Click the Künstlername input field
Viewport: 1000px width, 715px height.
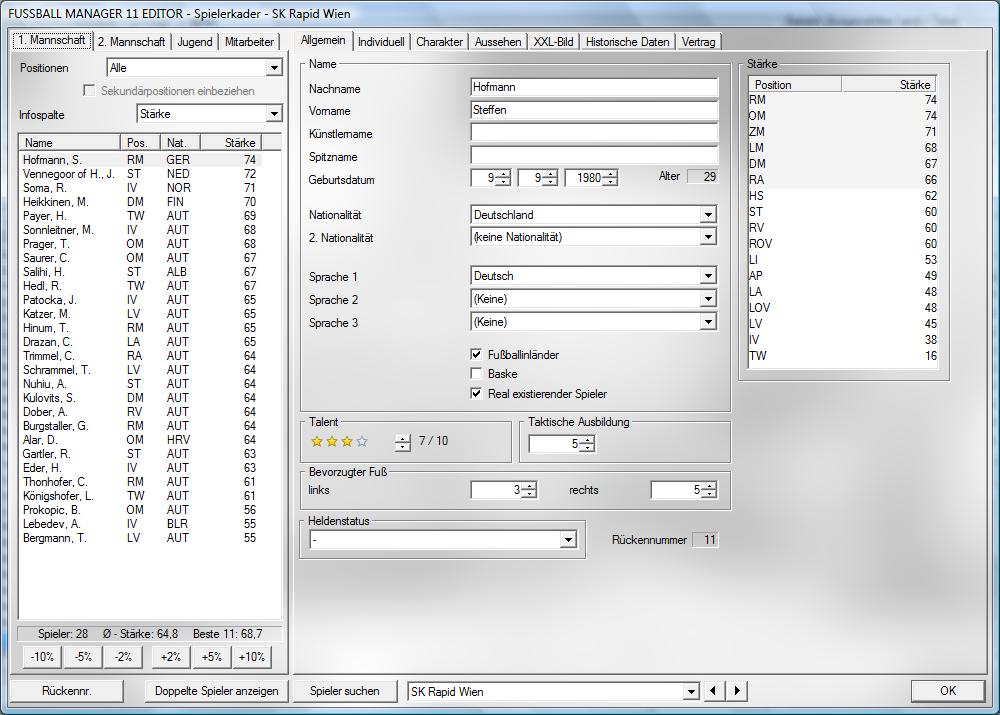tap(594, 133)
